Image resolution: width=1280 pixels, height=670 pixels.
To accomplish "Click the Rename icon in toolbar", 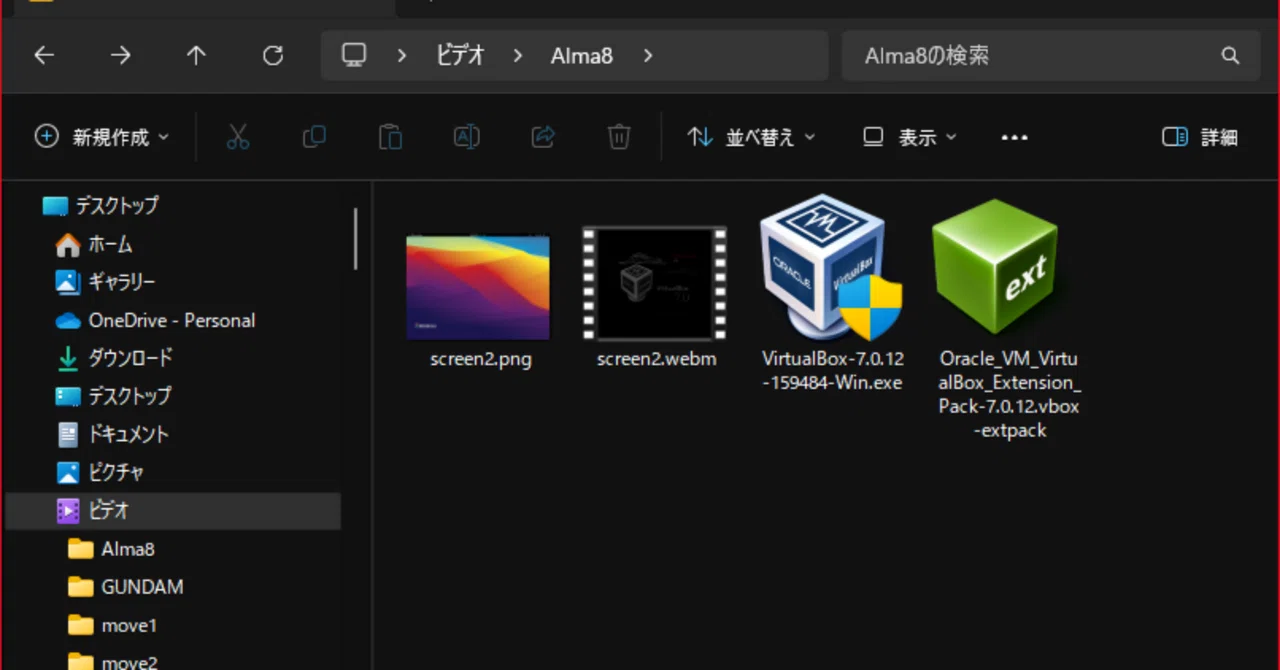I will pos(467,137).
